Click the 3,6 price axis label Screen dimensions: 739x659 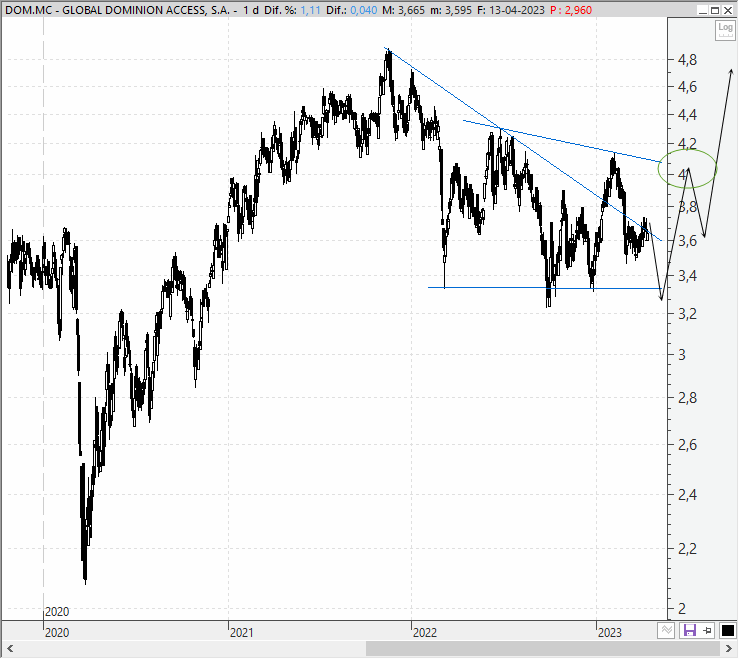click(x=687, y=241)
